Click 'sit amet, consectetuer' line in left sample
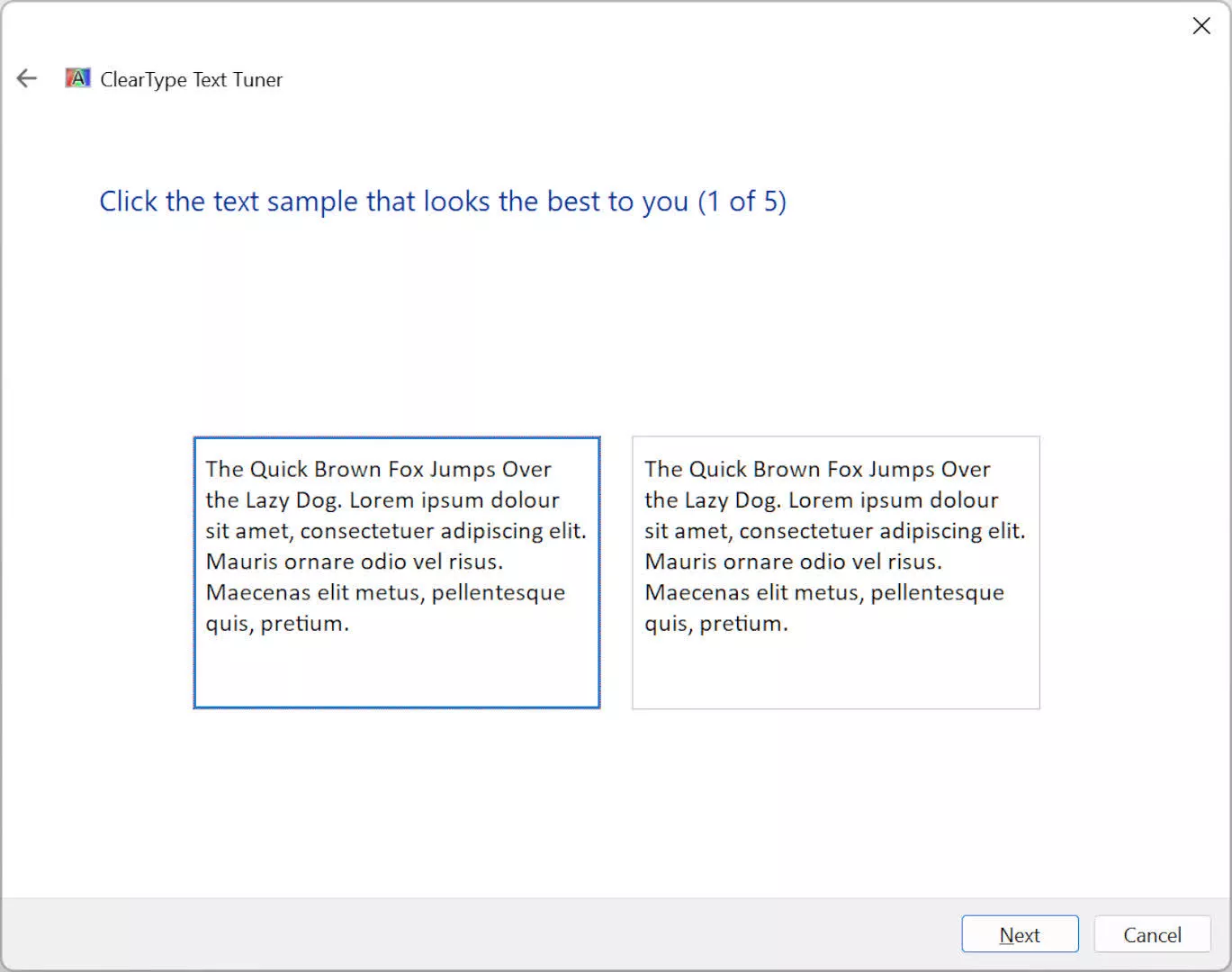 pos(395,531)
